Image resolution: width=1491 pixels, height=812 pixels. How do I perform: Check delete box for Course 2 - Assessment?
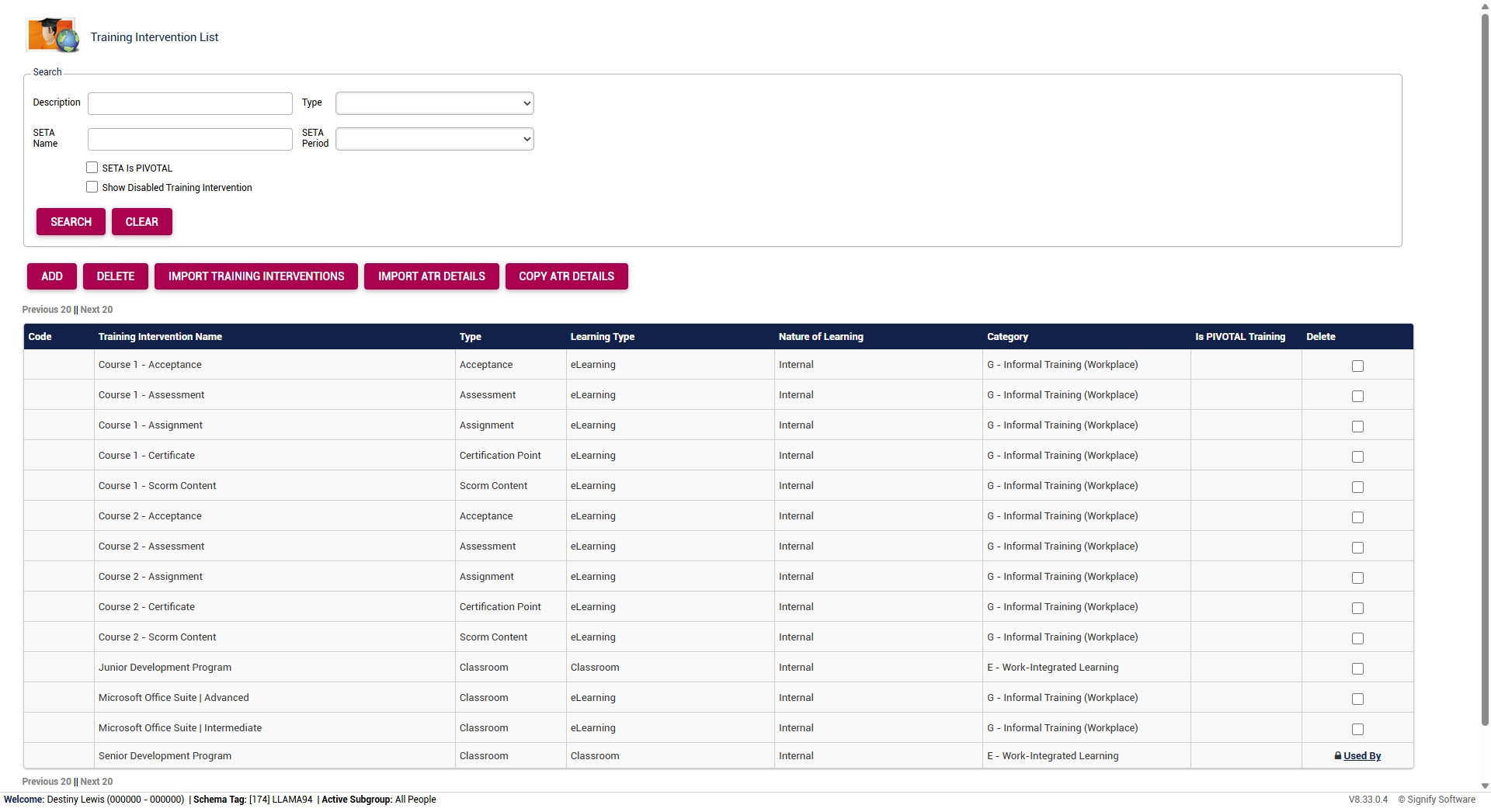1357,547
